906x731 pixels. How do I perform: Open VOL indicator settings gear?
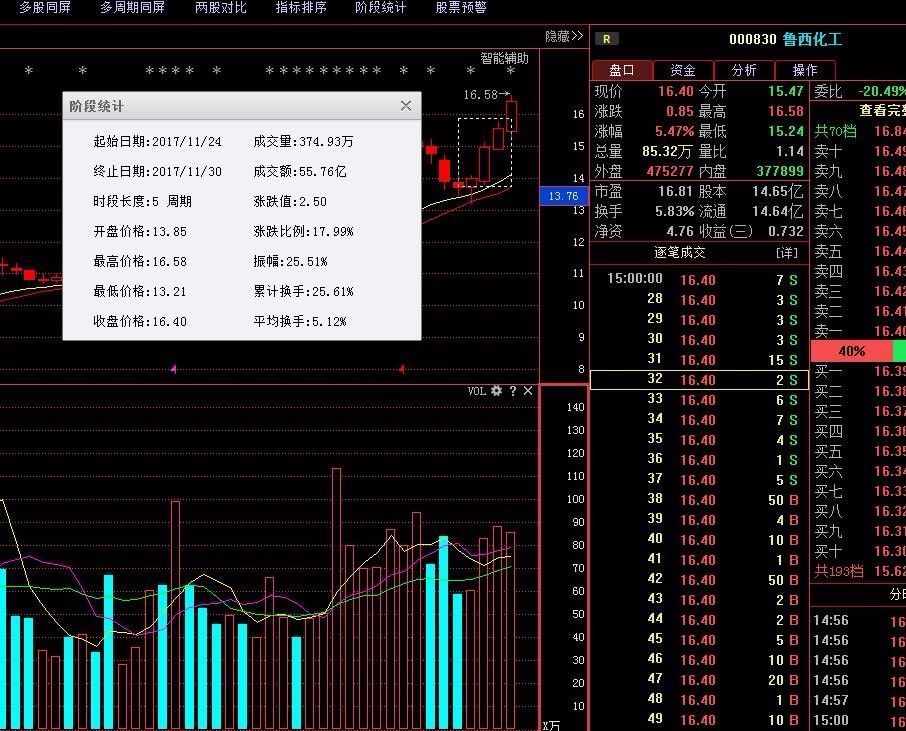point(496,391)
